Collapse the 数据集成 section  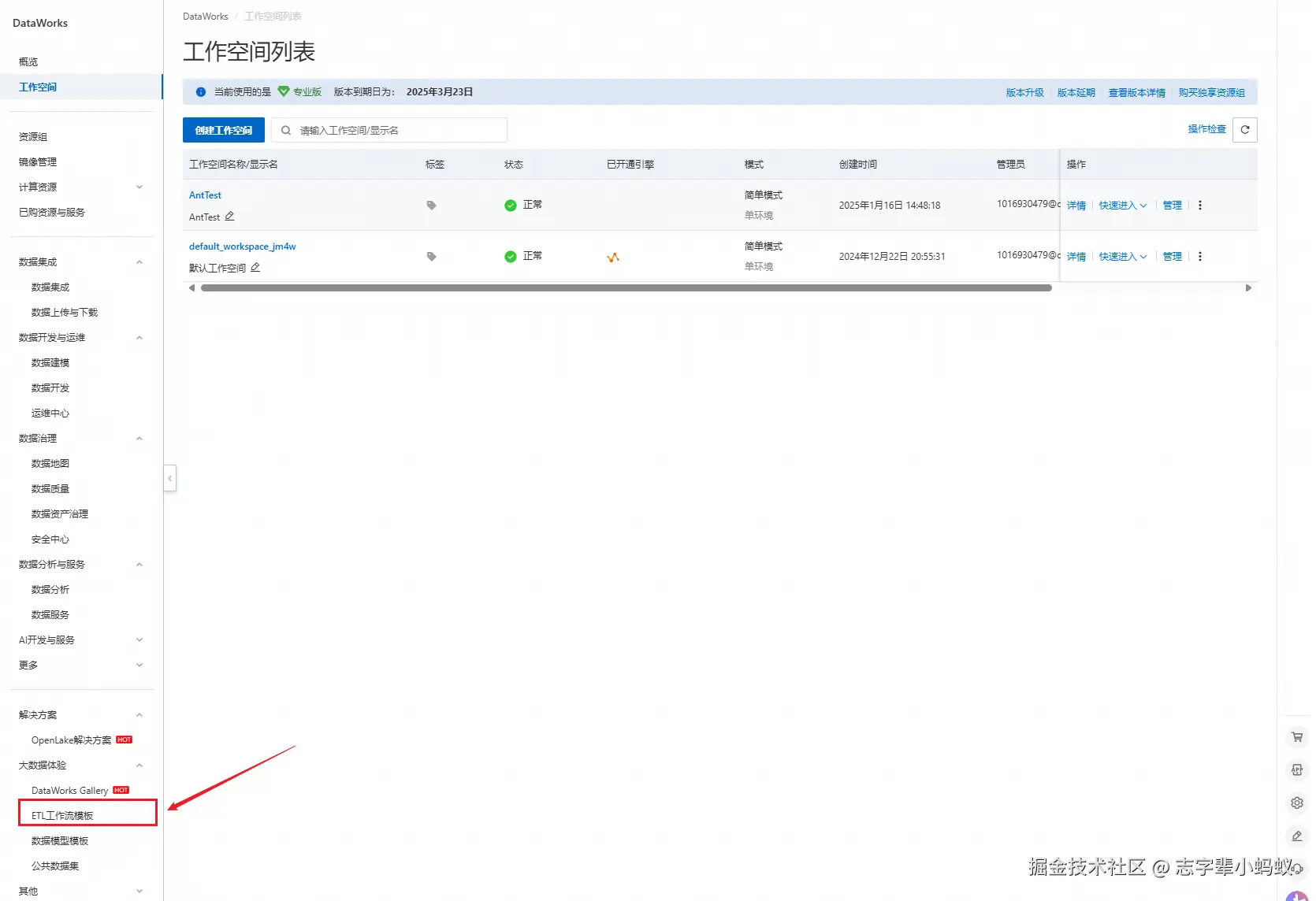pyautogui.click(x=139, y=261)
